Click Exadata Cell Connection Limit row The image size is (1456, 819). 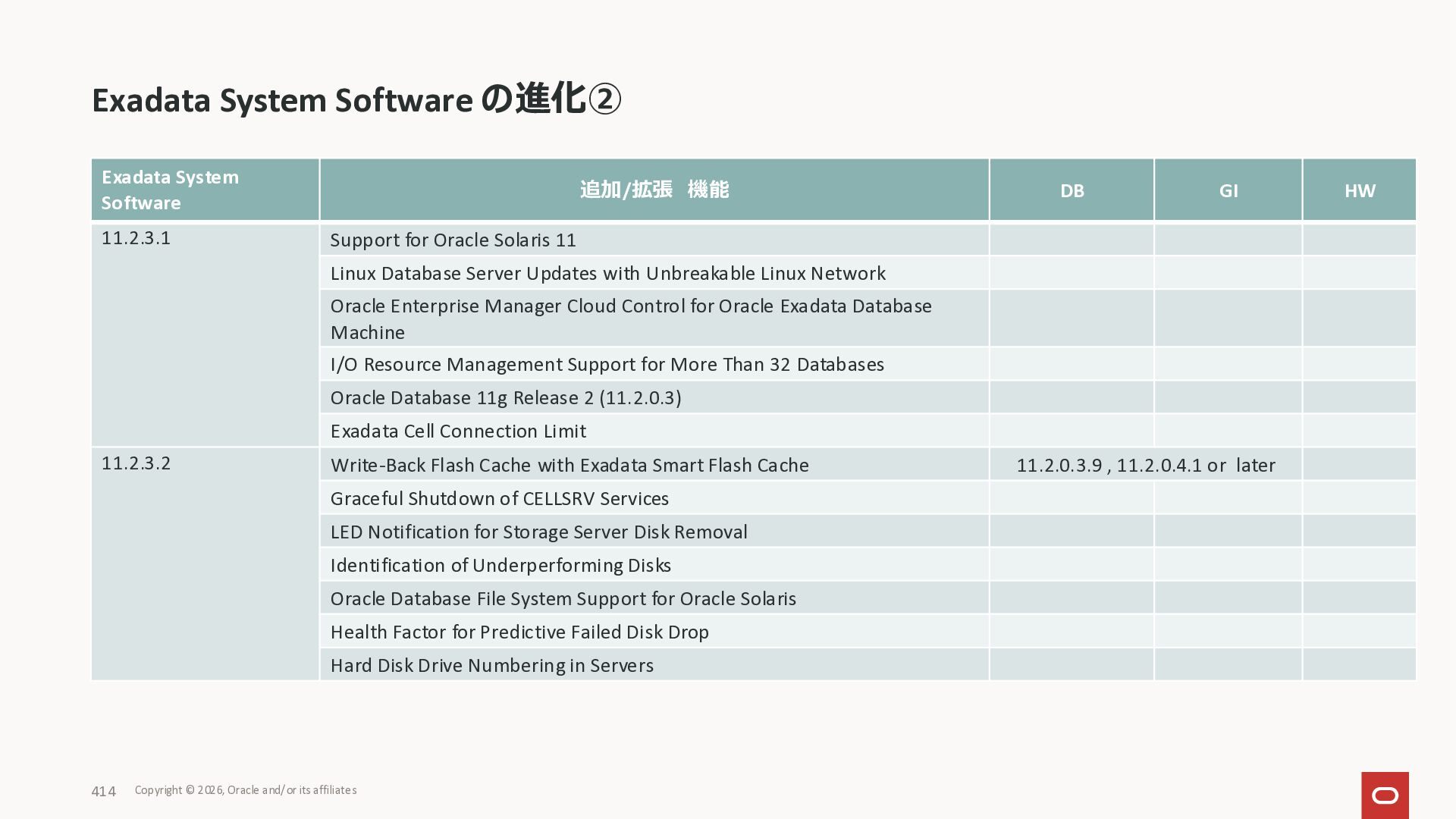458,431
